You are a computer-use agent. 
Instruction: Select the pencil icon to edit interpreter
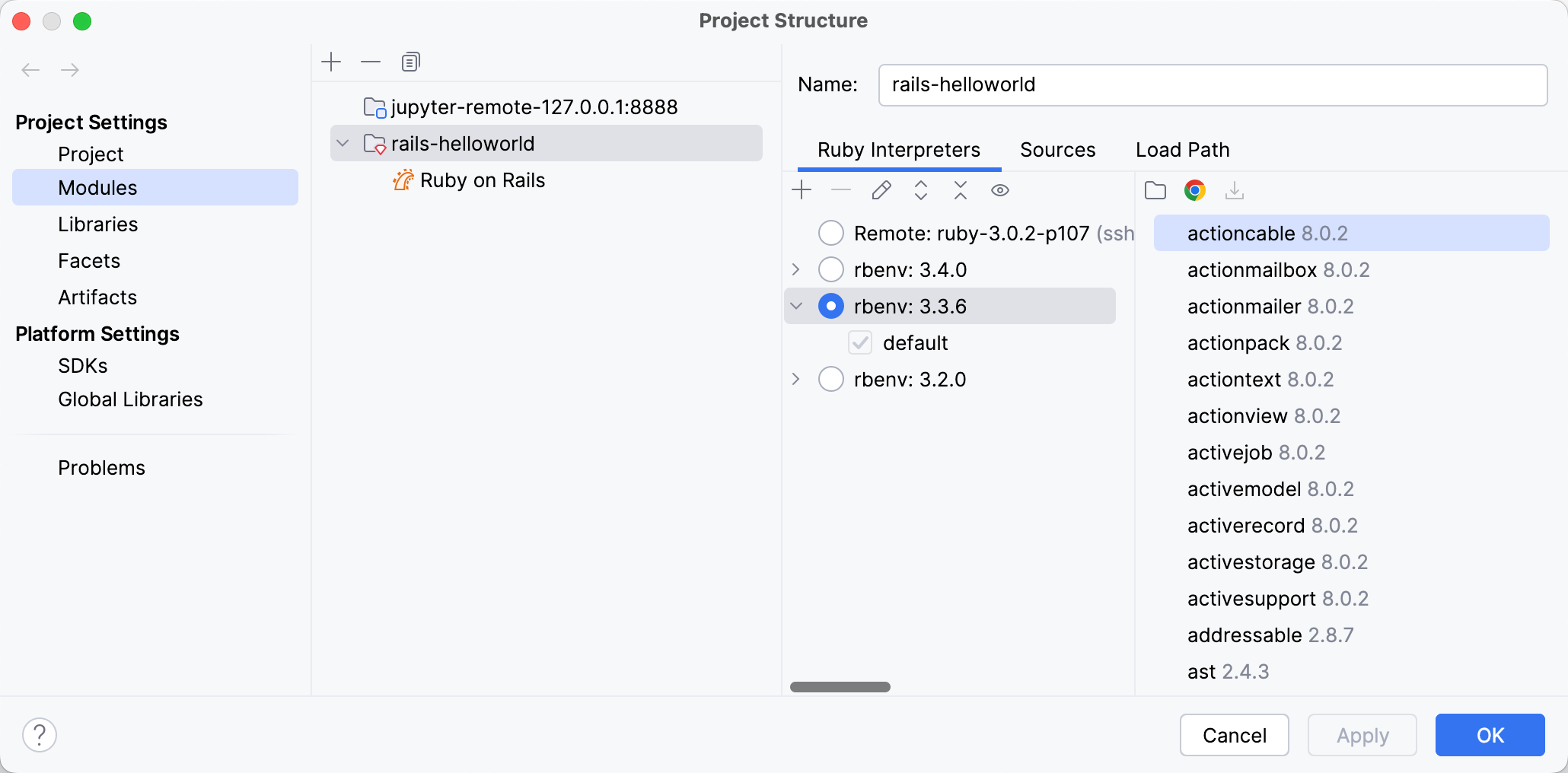pyautogui.click(x=881, y=190)
